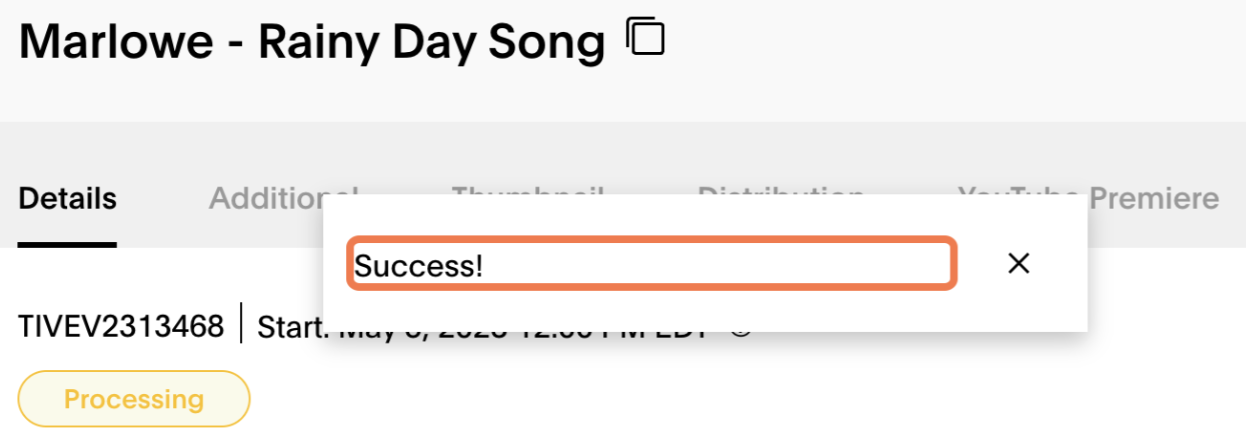Dismiss the Success notification with the X
The width and height of the screenshot is (1246, 436).
(1018, 264)
